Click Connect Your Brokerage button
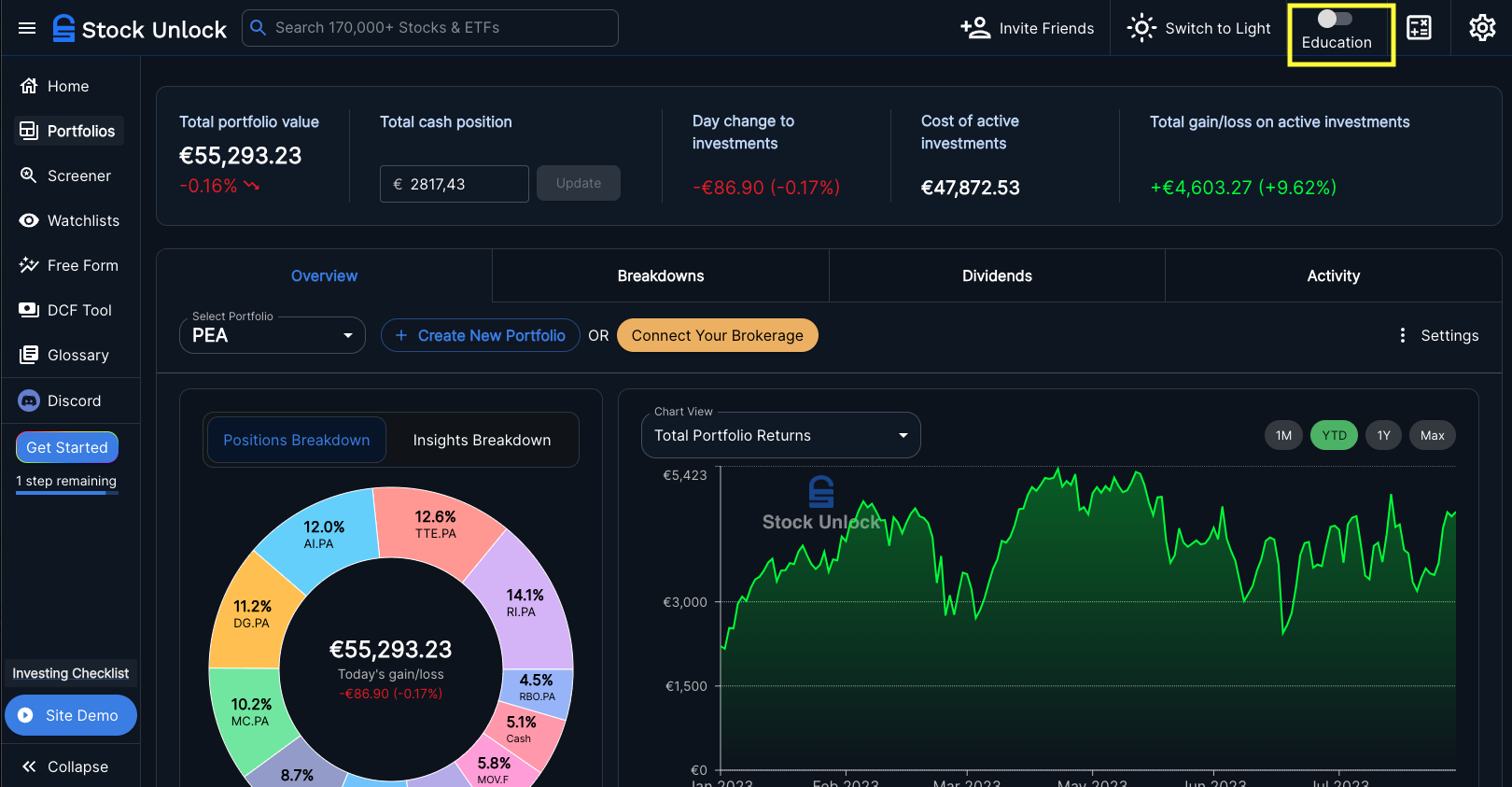 point(718,335)
